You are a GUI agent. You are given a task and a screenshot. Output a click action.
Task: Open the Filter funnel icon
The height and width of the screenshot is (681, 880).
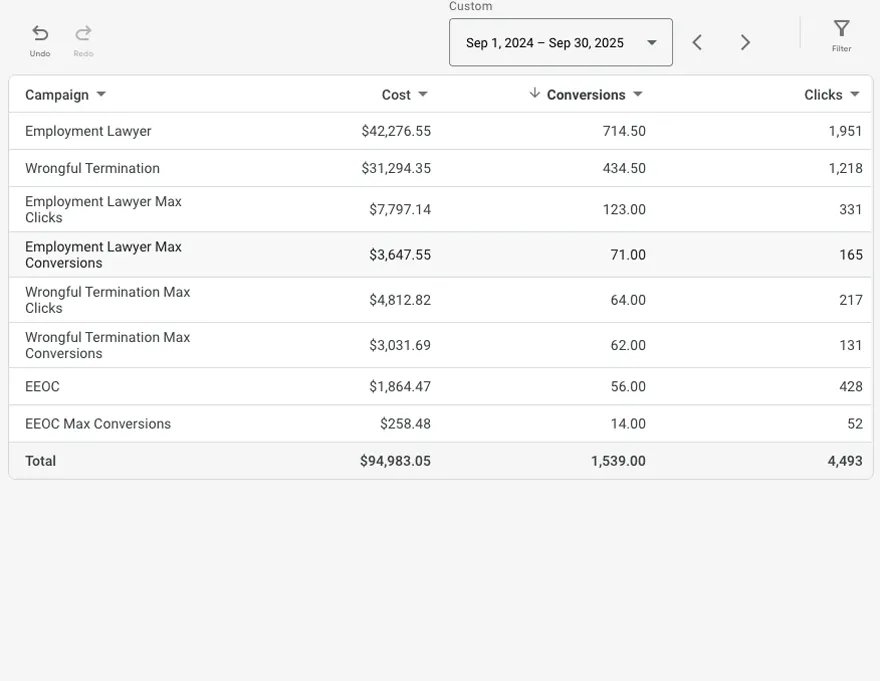point(842,29)
